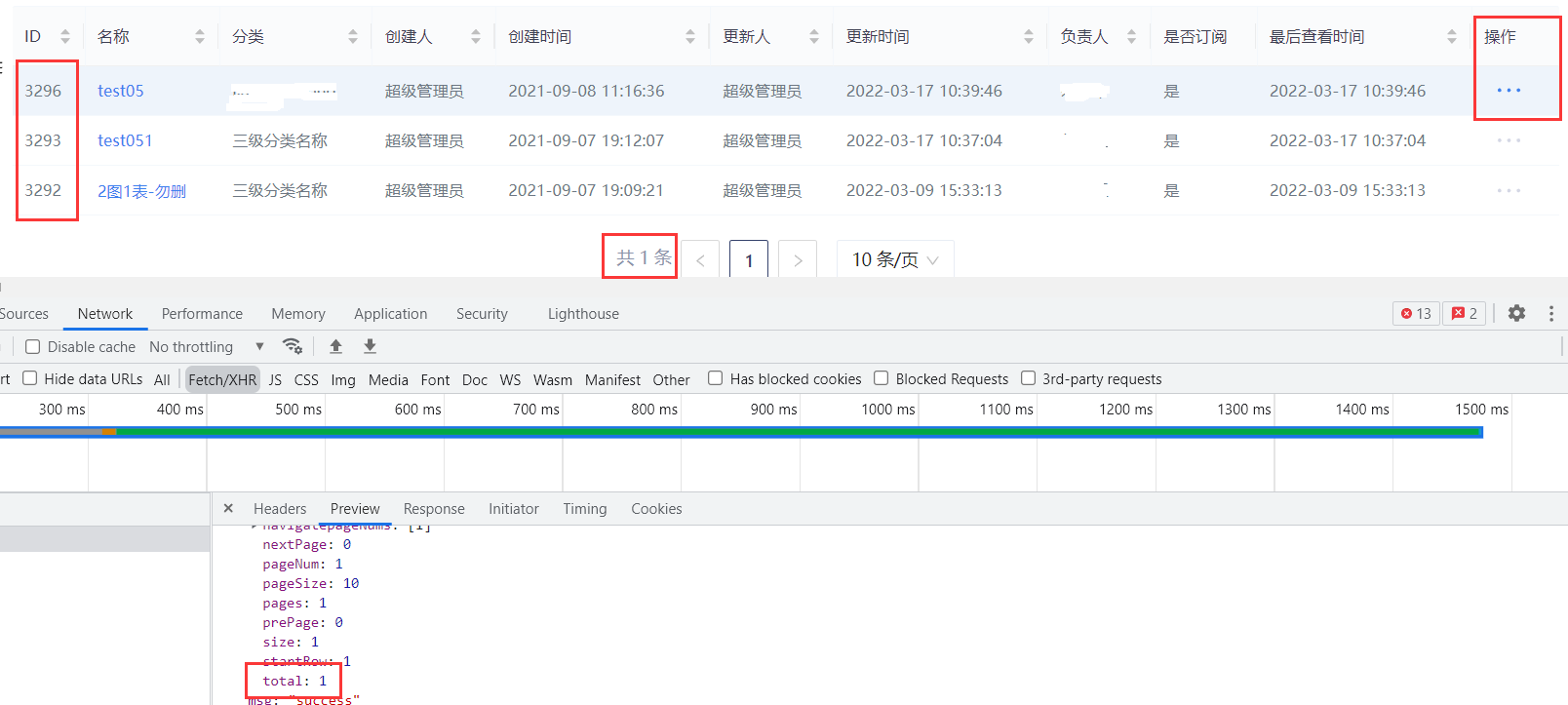Enable Blocked Requests filter

[881, 378]
